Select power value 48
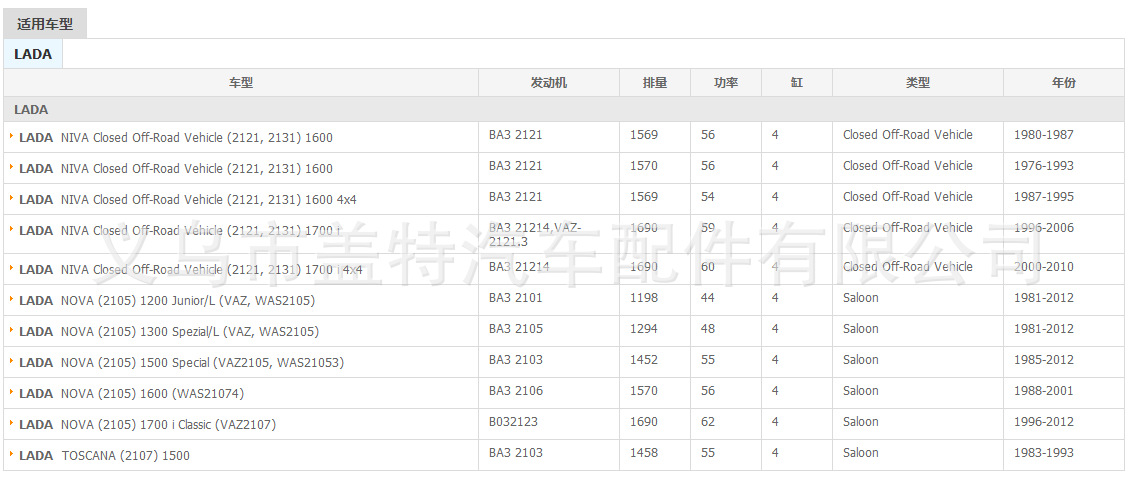Viewport: 1137px width, 482px height. tap(708, 329)
